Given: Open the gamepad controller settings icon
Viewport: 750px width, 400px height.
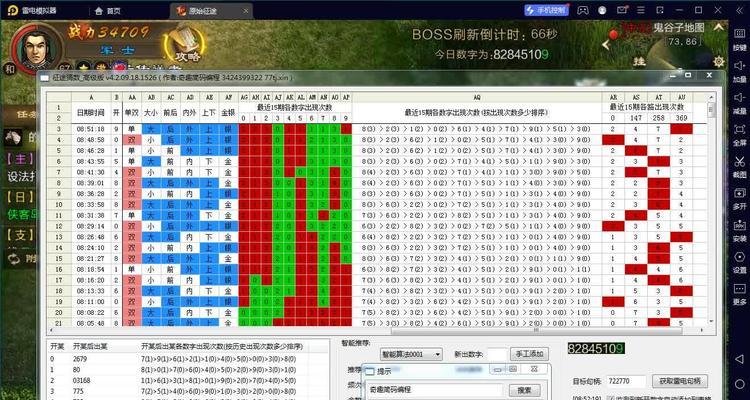Looking at the screenshot, I should [x=582, y=10].
